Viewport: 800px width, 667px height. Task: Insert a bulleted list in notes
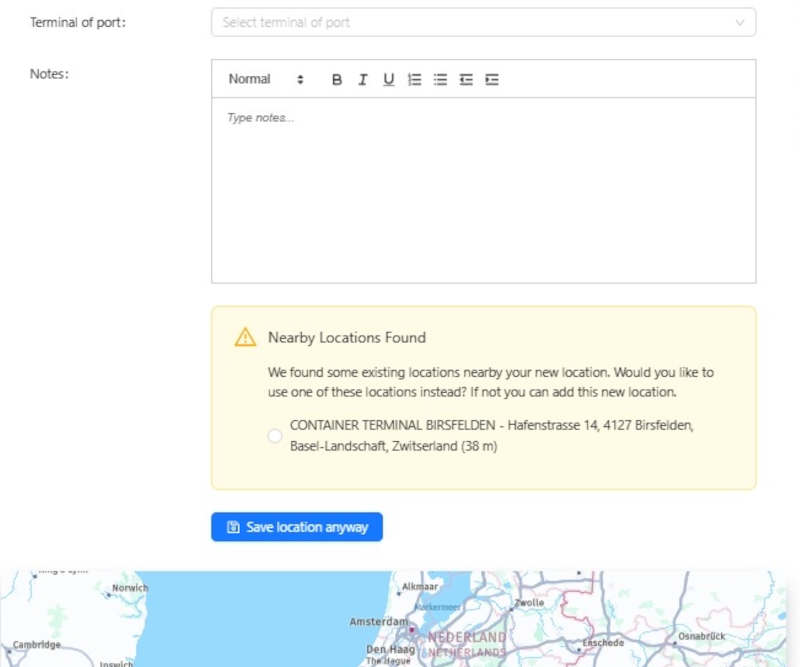pyautogui.click(x=440, y=80)
